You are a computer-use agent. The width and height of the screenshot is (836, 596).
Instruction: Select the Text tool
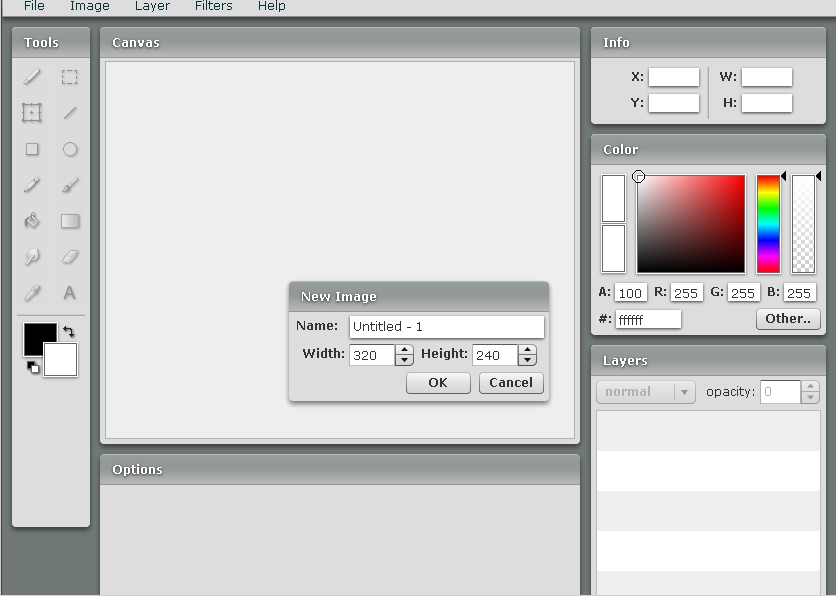(x=69, y=293)
